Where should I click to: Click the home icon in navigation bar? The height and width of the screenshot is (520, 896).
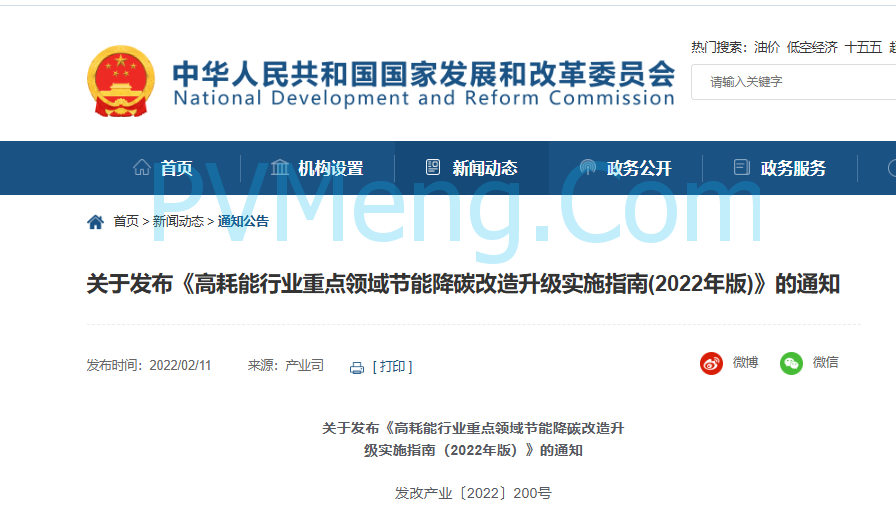142,167
